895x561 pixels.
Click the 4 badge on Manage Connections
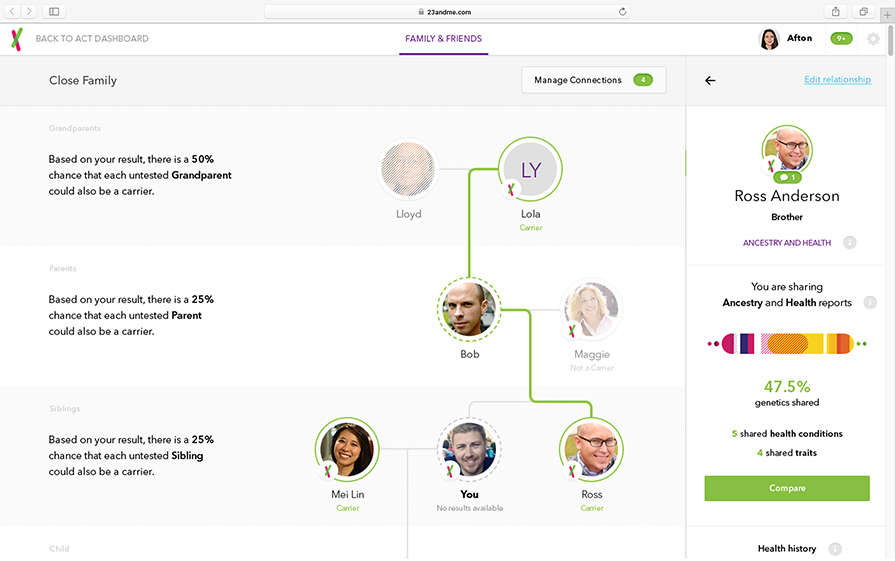coord(643,80)
